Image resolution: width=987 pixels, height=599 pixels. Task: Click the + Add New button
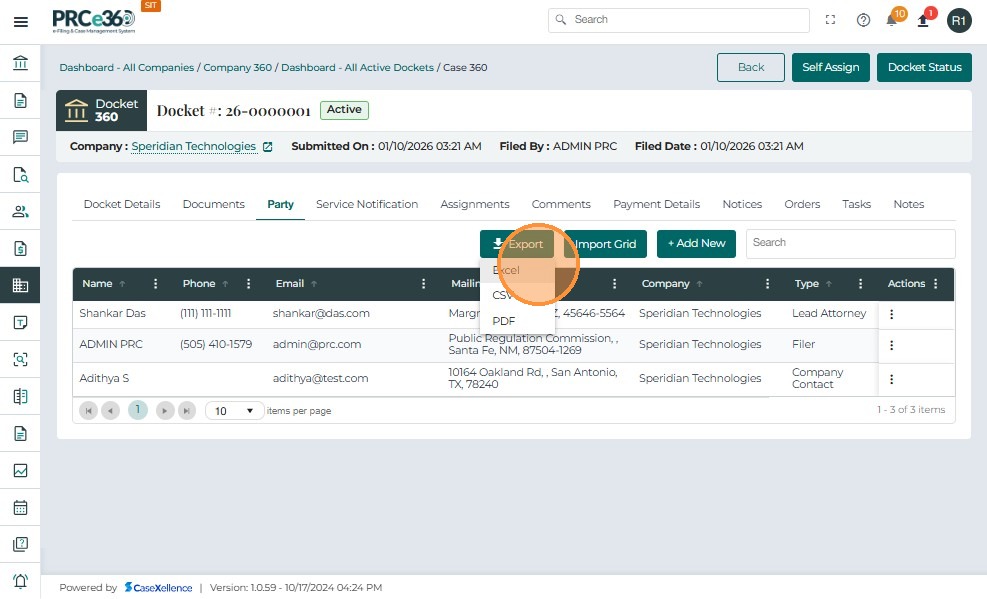click(x=696, y=244)
